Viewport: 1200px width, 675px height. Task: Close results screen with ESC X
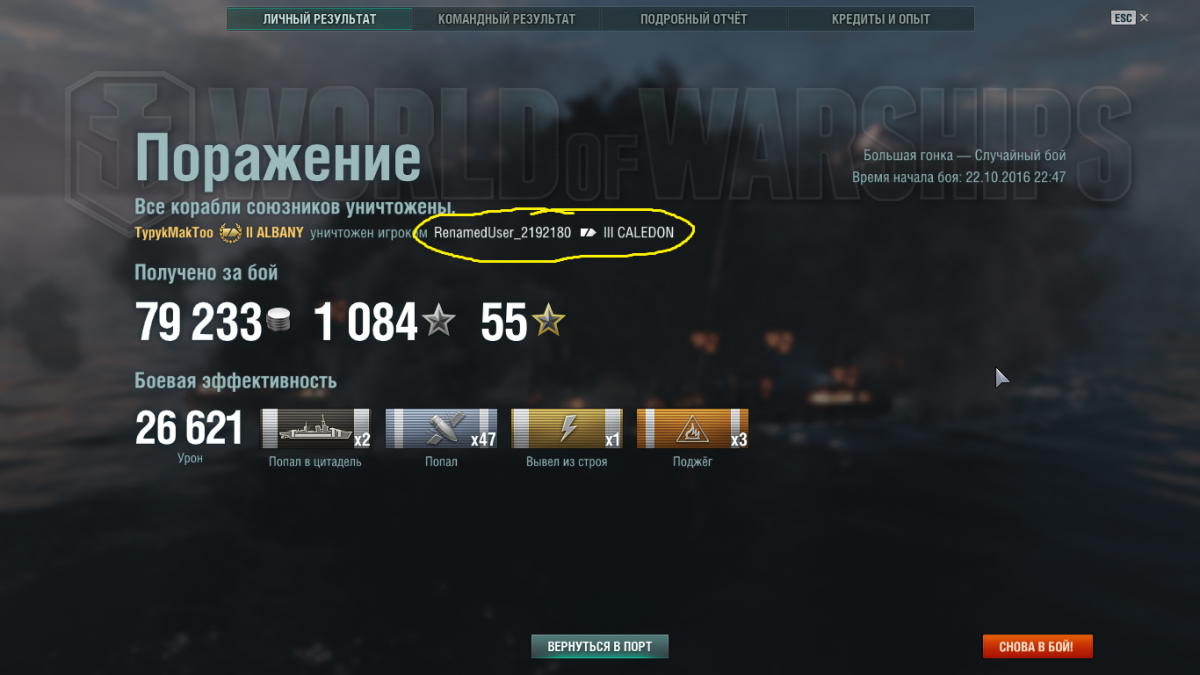tap(1130, 18)
